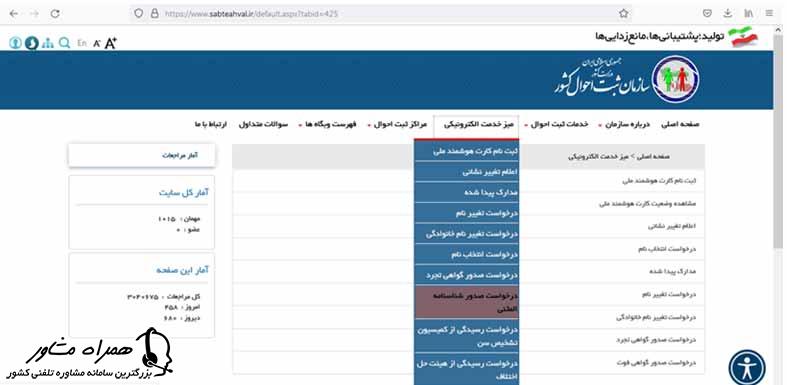Image resolution: width=787 pixels, height=385 pixels.
Task: Increase font size with the A+ icon
Action: [110, 43]
